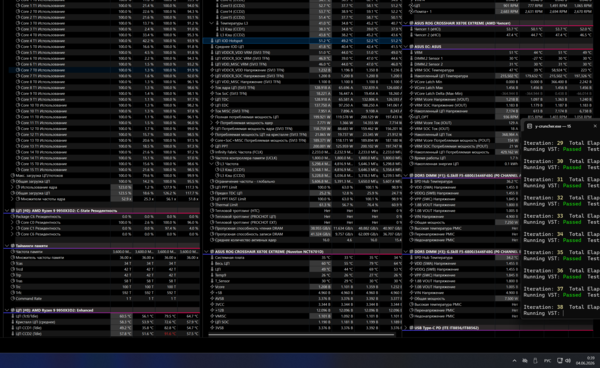The height and width of the screenshot is (368, 600).
Task: Click bolt icon beside Vcore in Nuvoton section
Action: (212, 287)
